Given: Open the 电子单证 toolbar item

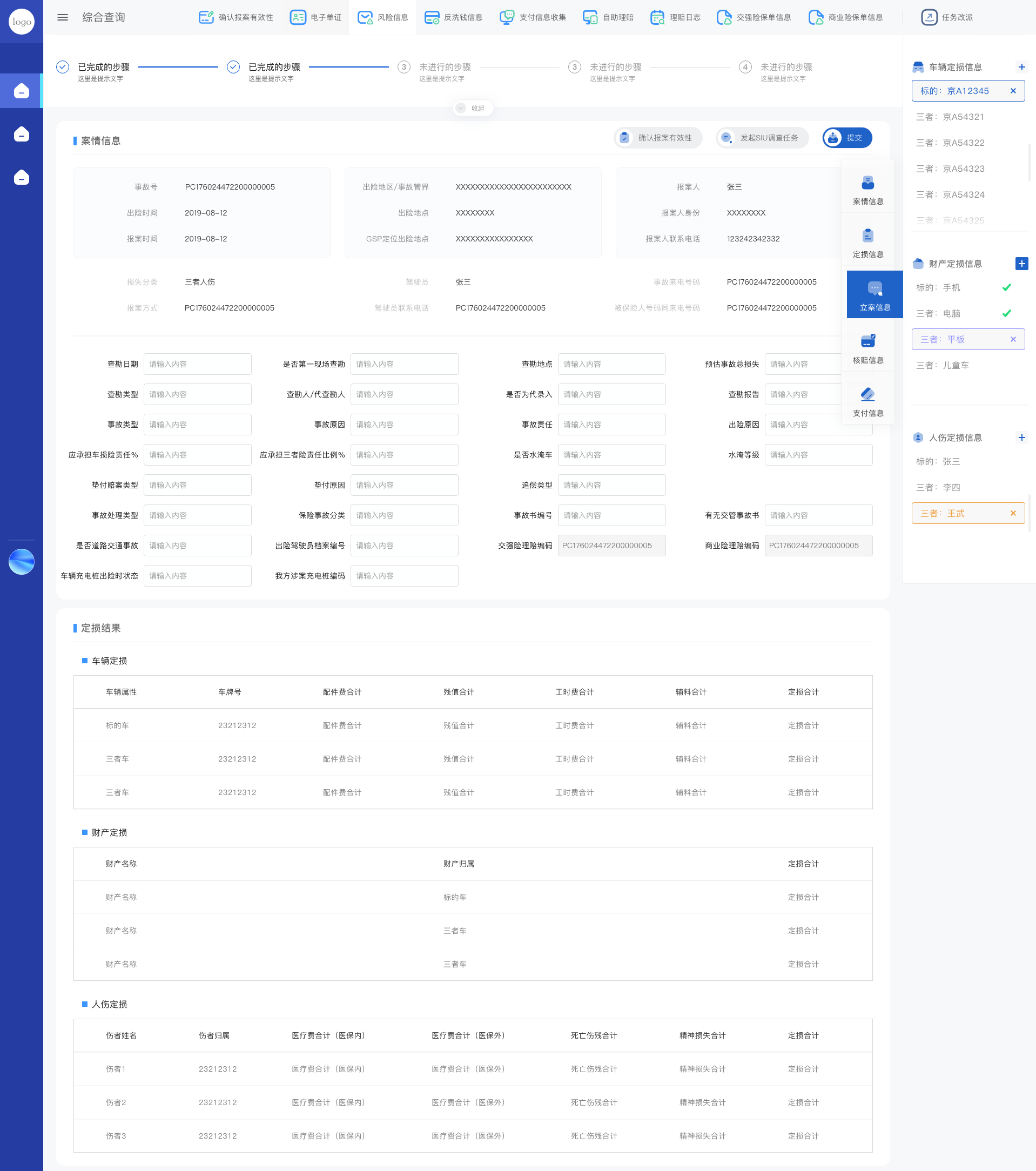Looking at the screenshot, I should pos(316,17).
